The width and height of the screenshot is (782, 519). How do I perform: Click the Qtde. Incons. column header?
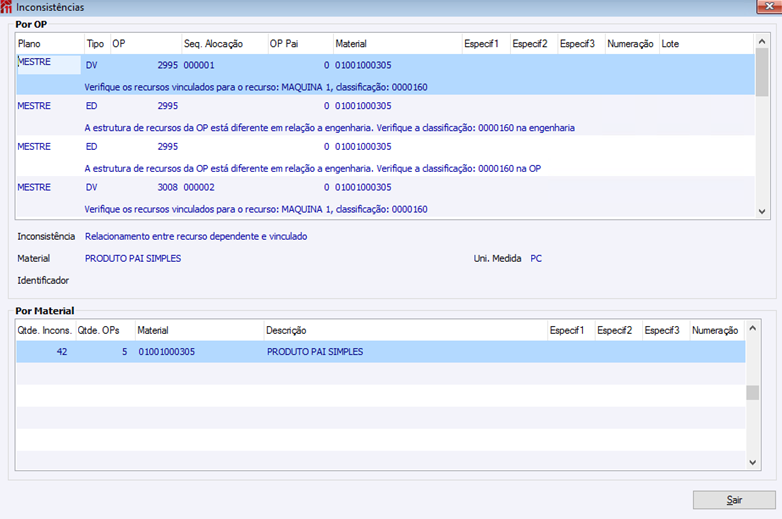[x=45, y=331]
